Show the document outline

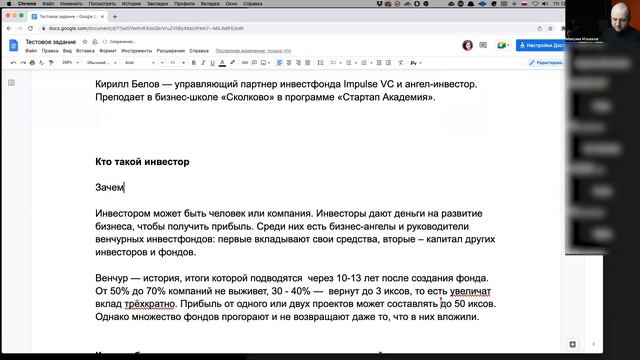(11, 83)
